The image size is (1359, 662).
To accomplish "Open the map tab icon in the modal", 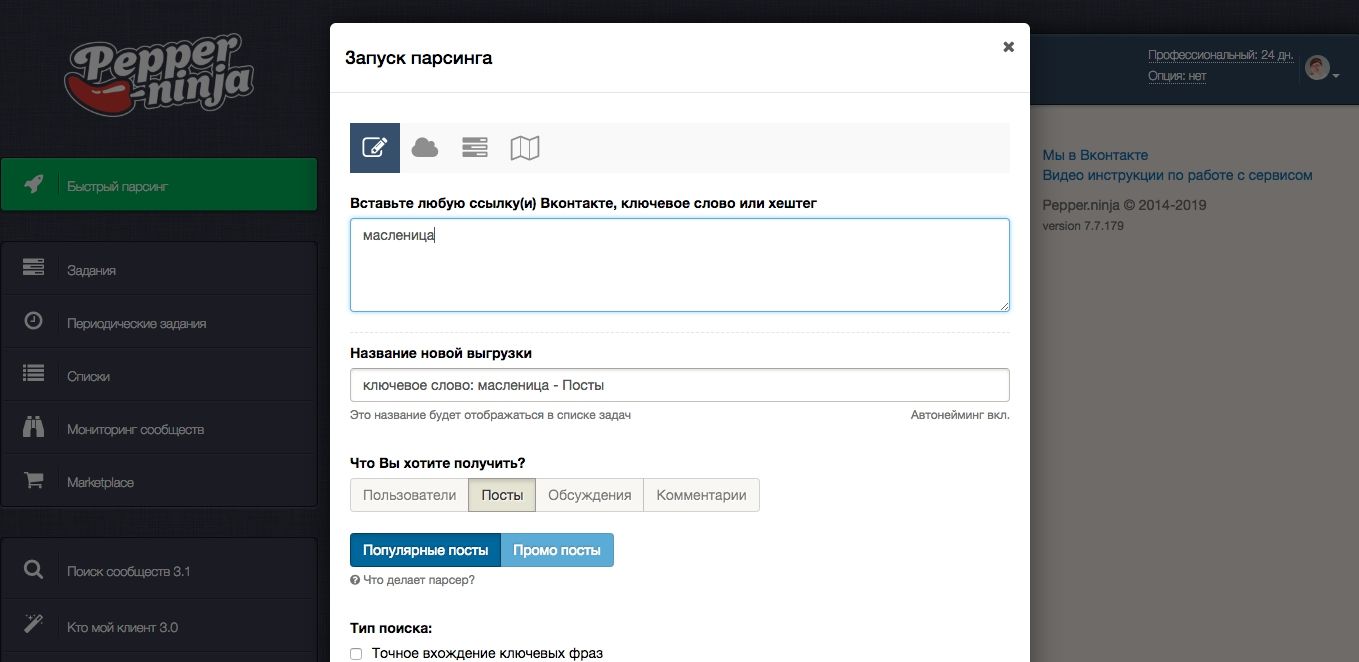I will [x=525, y=148].
